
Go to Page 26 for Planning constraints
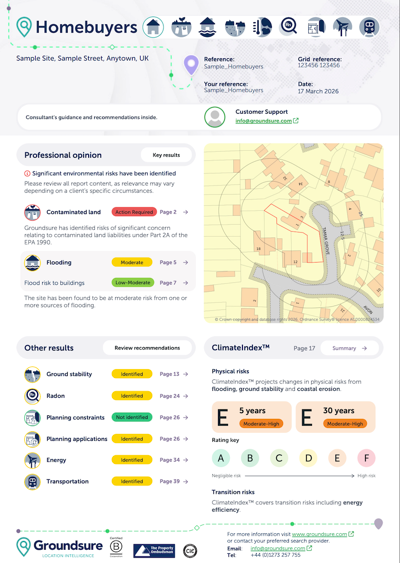tap(174, 417)
